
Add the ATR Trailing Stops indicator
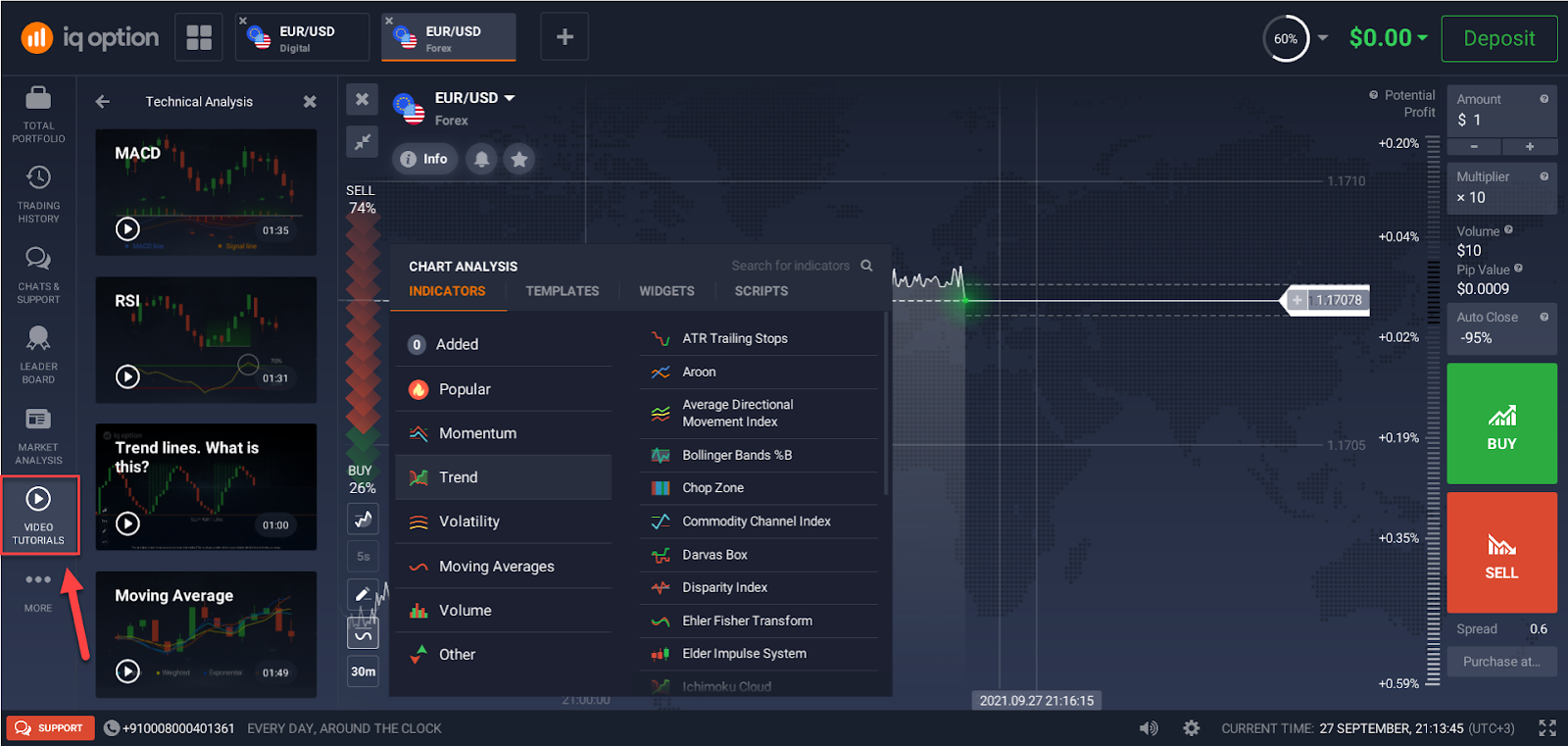pyautogui.click(x=759, y=338)
